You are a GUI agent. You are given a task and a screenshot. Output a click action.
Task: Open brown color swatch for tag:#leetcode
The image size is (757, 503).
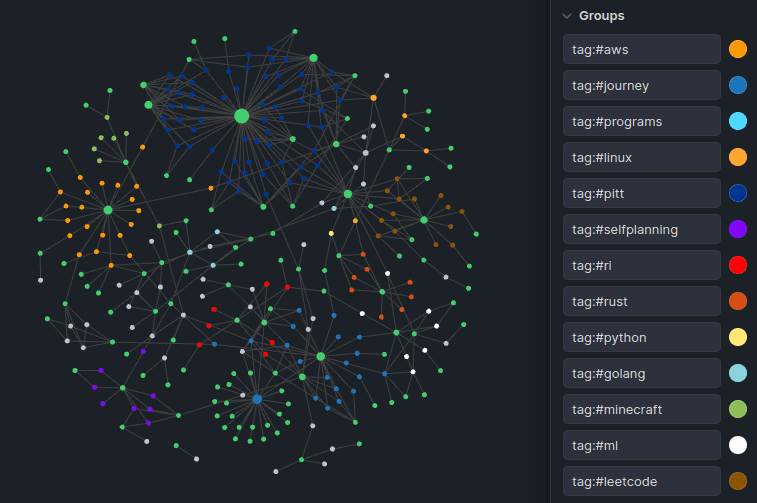click(738, 481)
